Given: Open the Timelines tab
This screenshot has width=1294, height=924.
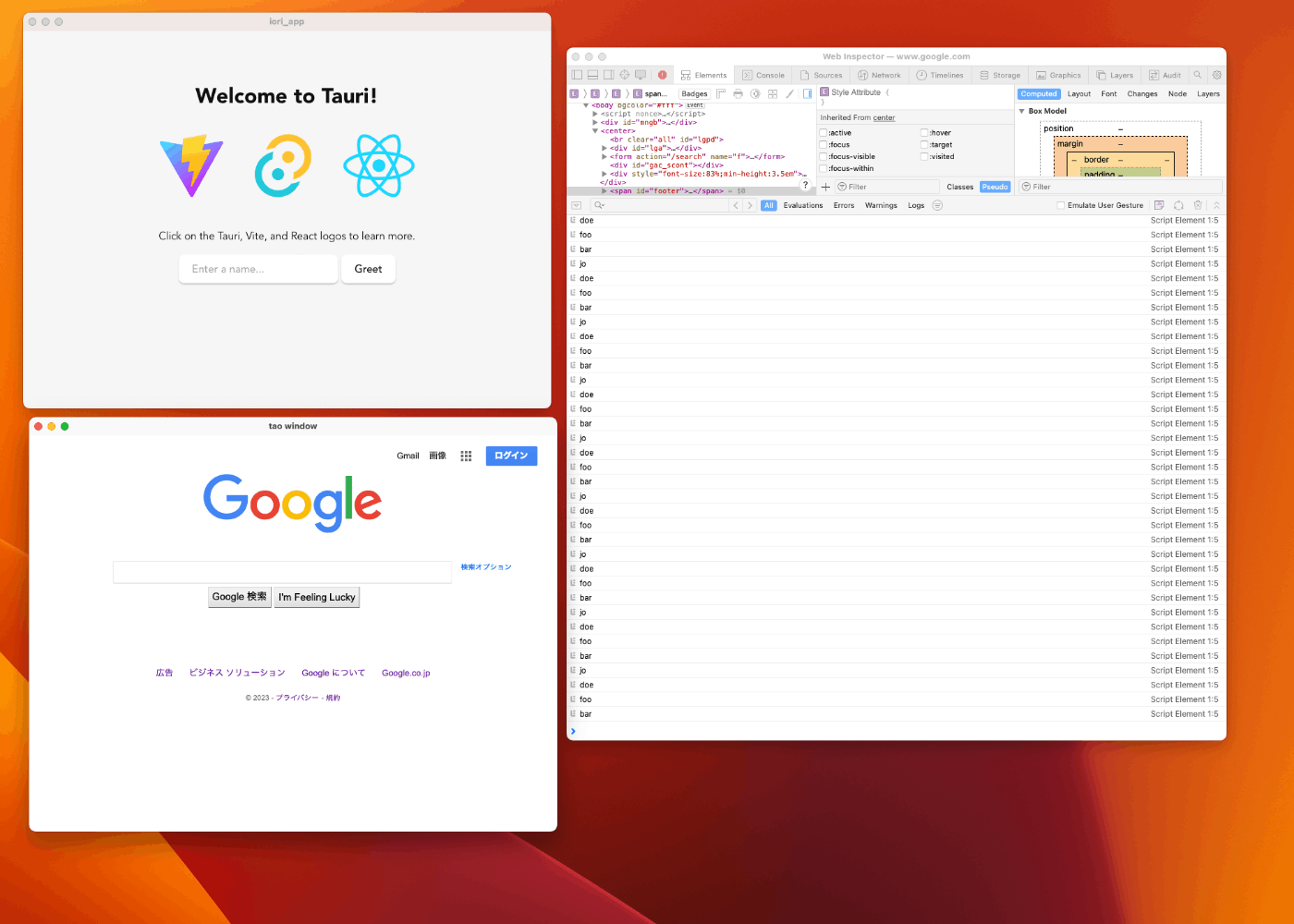Looking at the screenshot, I should (x=940, y=75).
